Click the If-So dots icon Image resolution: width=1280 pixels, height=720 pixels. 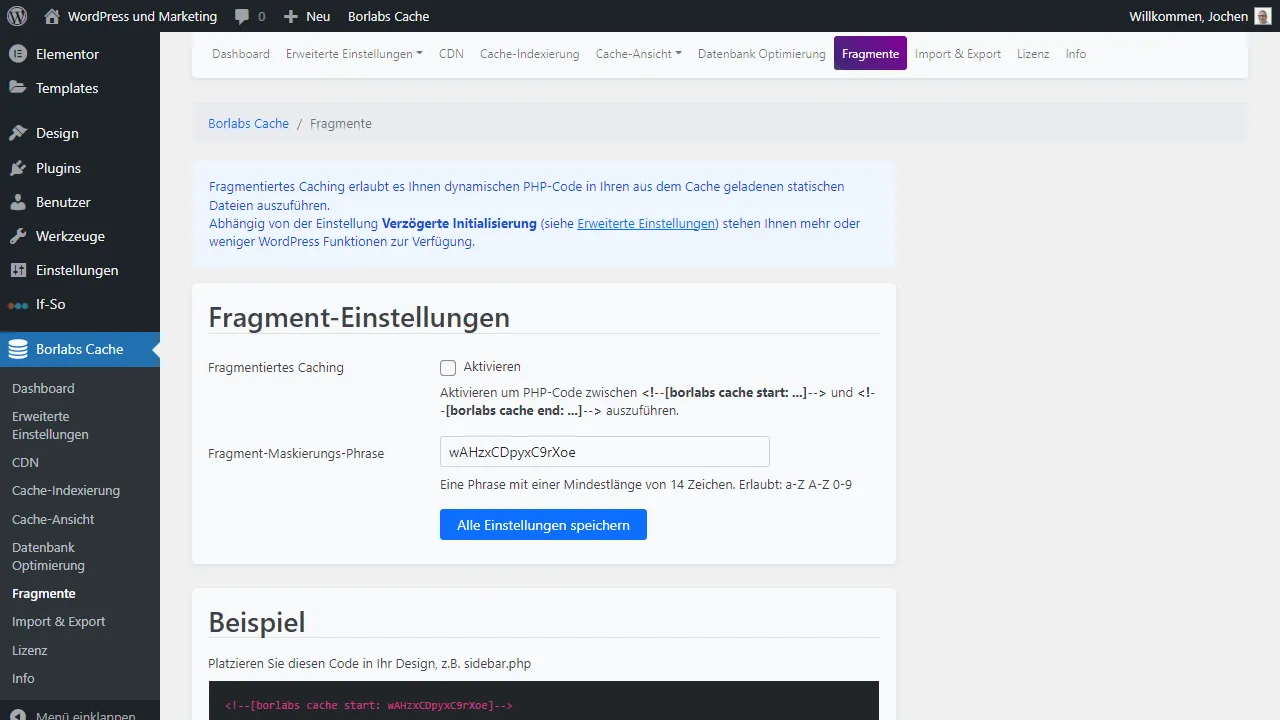pos(17,305)
